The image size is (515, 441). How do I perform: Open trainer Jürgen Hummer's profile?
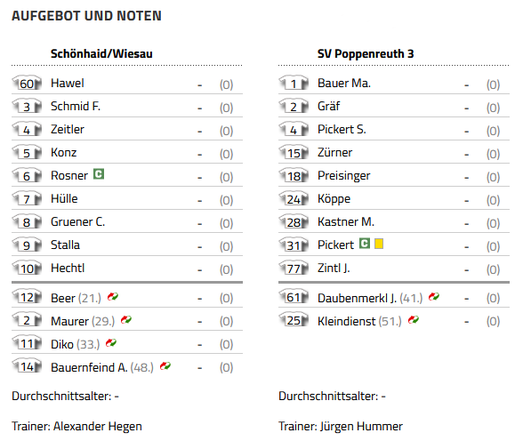click(x=361, y=426)
